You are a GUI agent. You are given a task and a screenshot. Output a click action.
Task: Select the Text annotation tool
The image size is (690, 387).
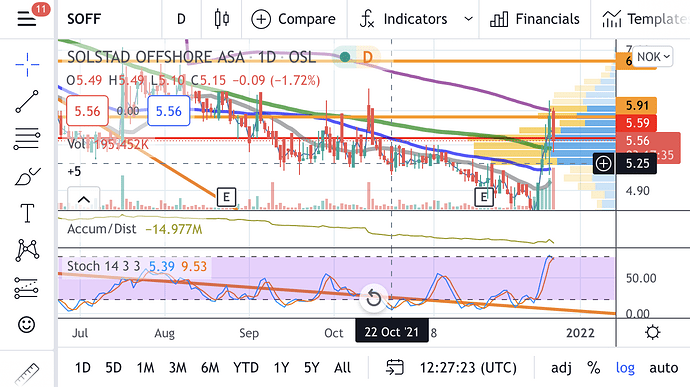(x=27, y=213)
